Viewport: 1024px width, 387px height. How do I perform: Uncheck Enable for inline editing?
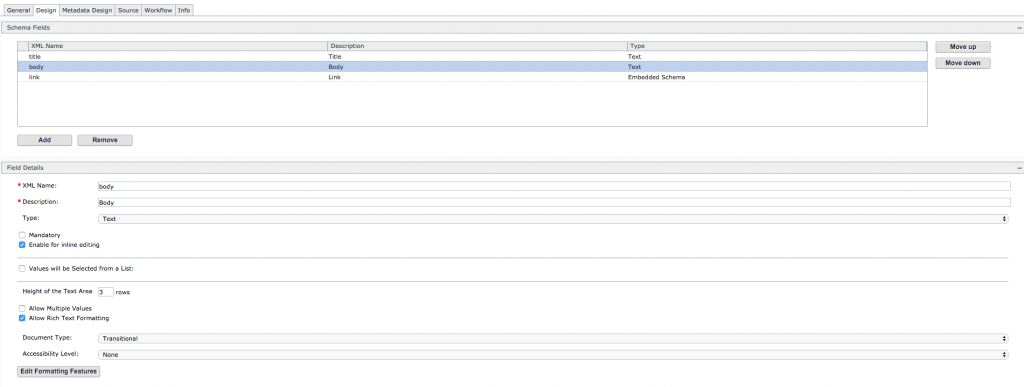point(22,245)
